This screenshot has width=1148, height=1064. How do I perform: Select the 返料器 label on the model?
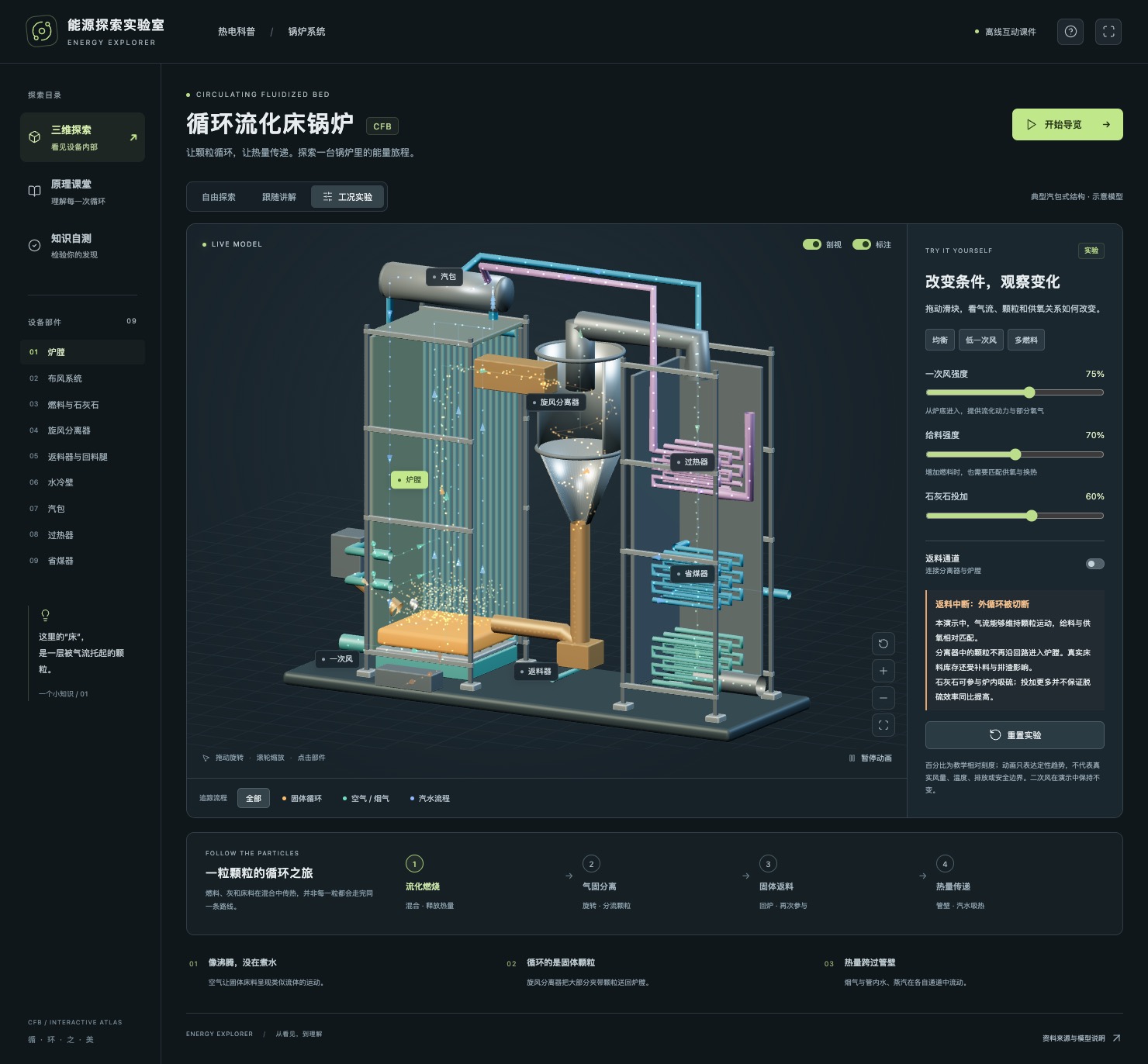click(x=535, y=672)
